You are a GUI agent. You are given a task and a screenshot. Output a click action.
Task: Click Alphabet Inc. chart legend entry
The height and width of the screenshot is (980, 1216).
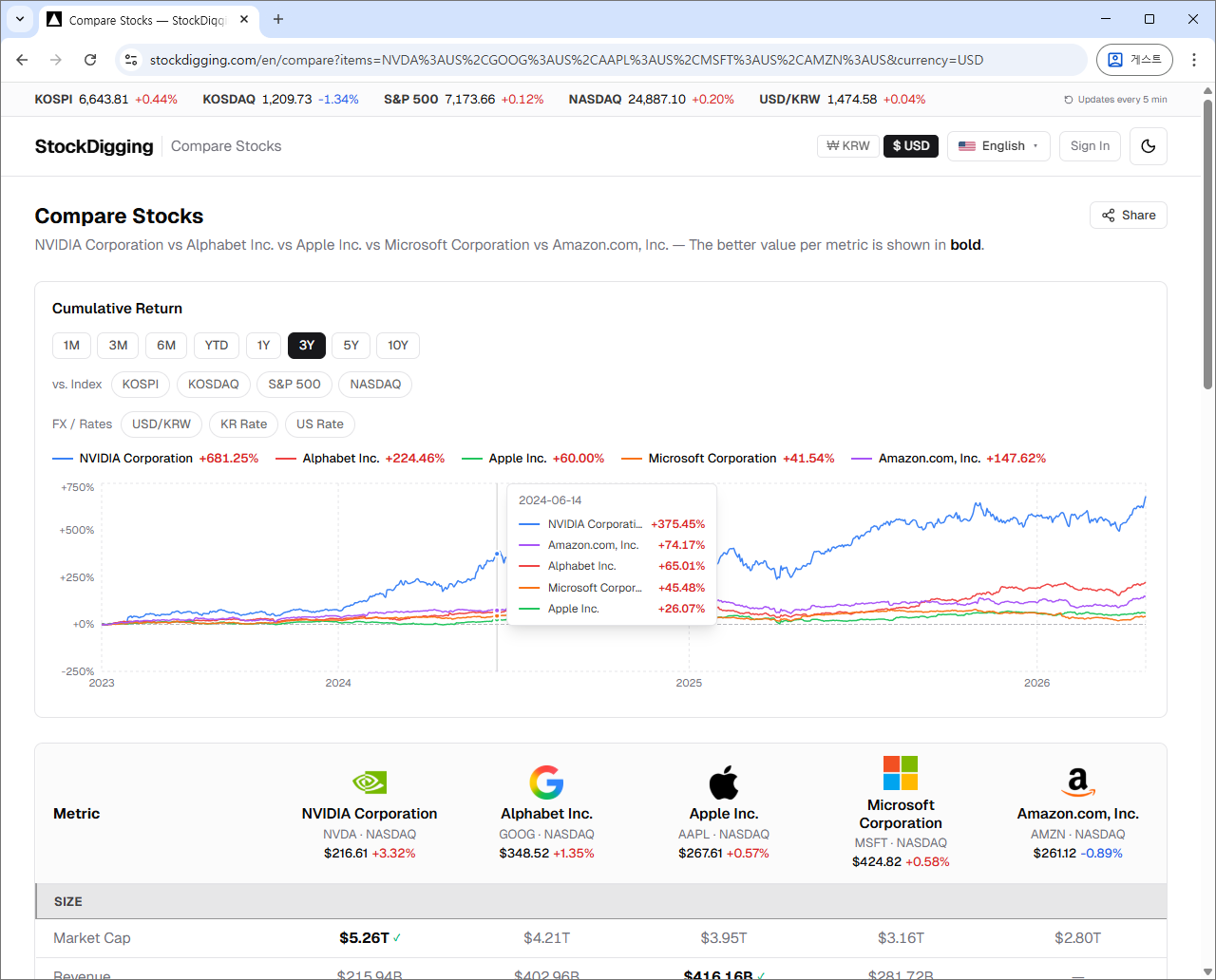(x=360, y=459)
